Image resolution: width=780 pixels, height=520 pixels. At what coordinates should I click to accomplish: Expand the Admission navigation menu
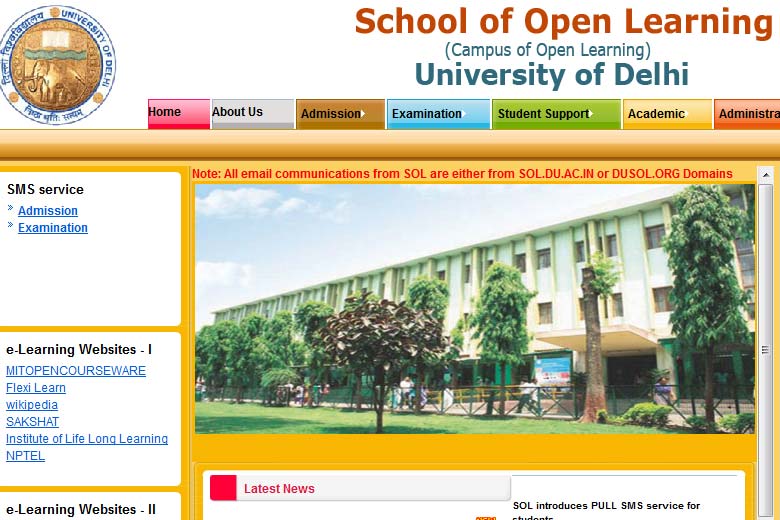pos(340,114)
